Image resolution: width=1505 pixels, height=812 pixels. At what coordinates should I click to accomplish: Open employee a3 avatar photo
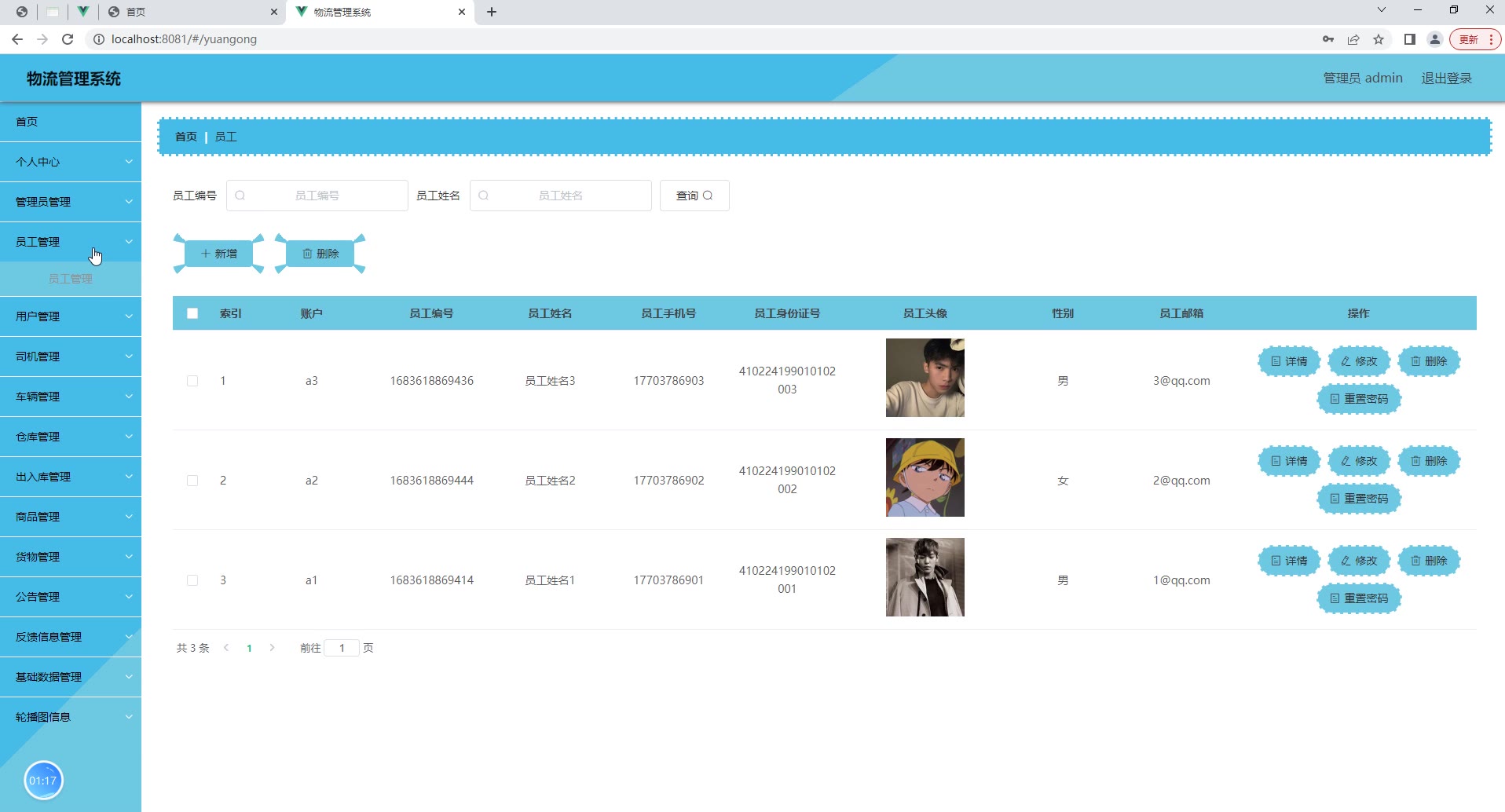click(x=925, y=378)
